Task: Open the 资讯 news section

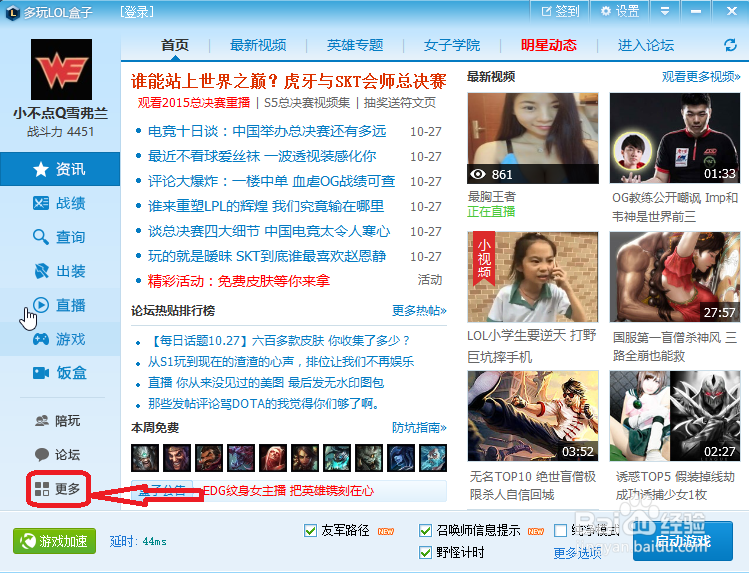Action: click(x=60, y=169)
